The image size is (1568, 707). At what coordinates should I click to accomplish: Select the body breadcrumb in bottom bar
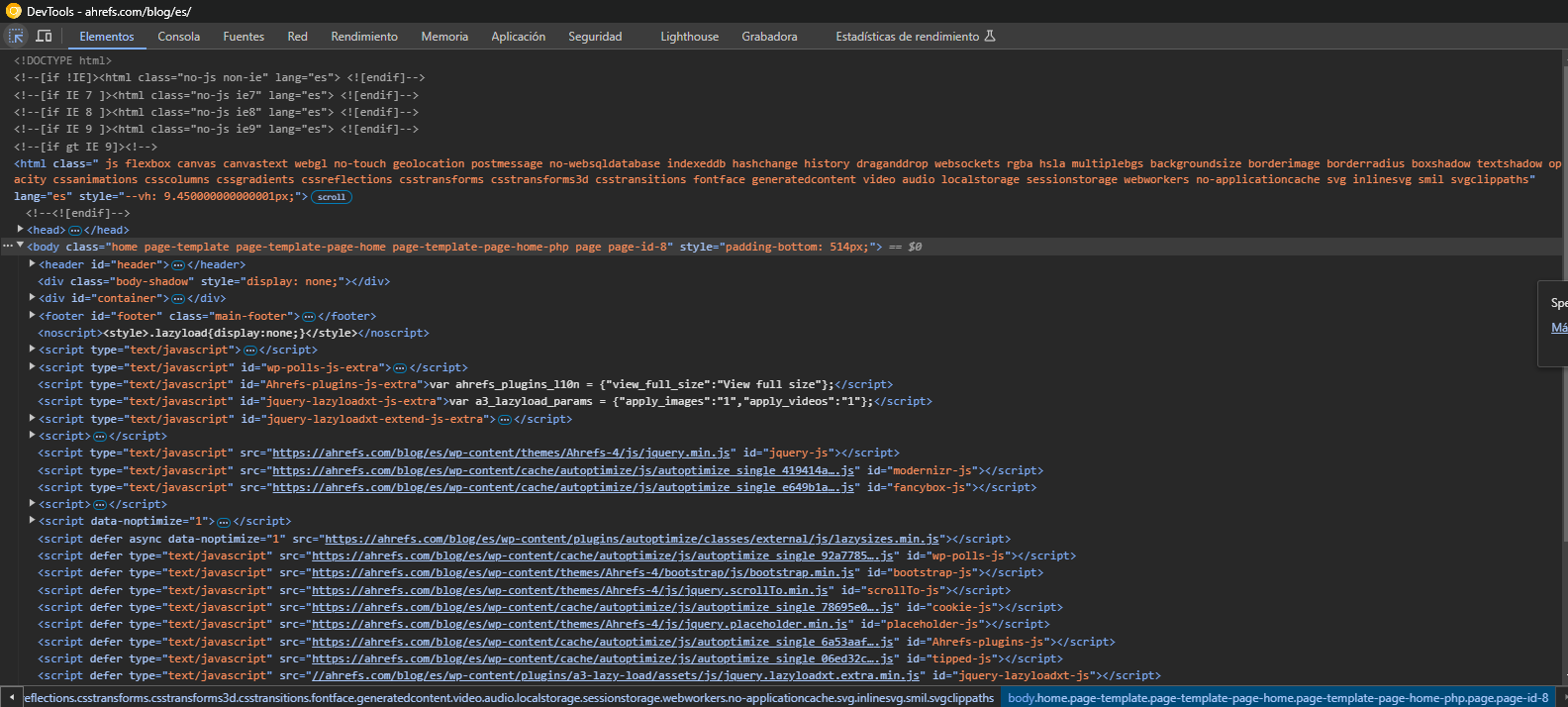pyautogui.click(x=1277, y=698)
